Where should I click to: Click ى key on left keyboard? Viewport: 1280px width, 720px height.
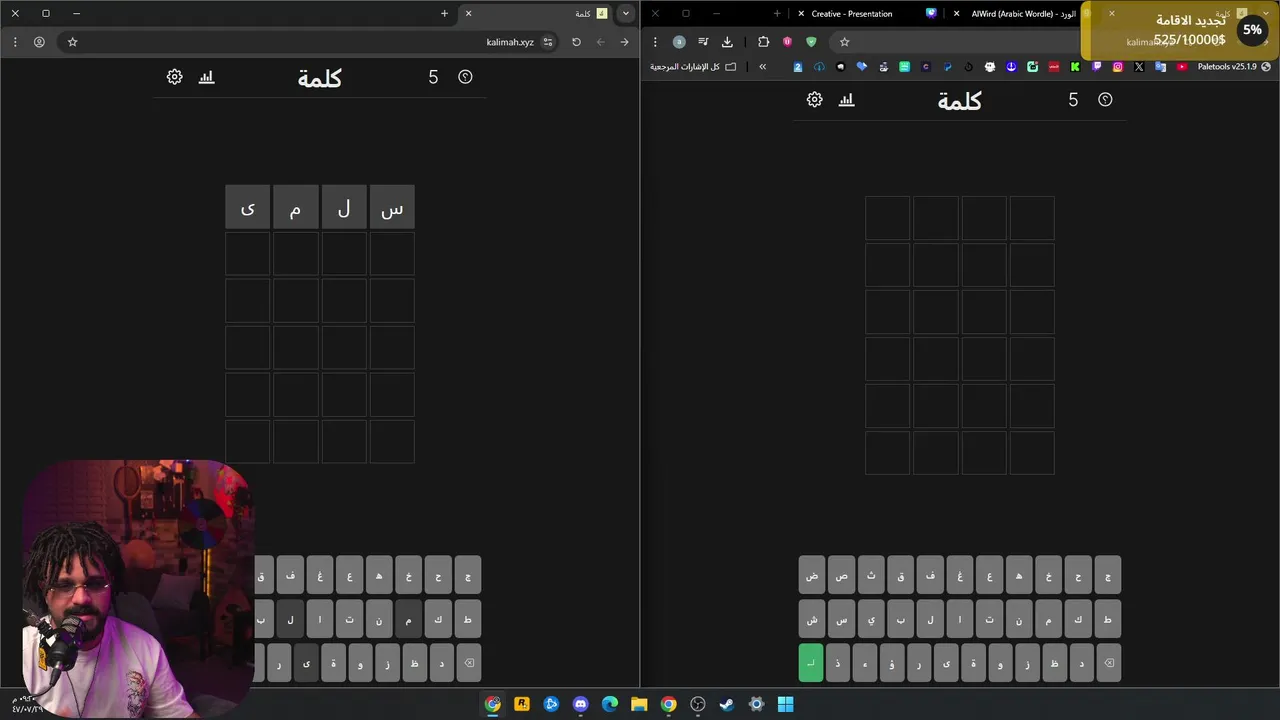(306, 663)
